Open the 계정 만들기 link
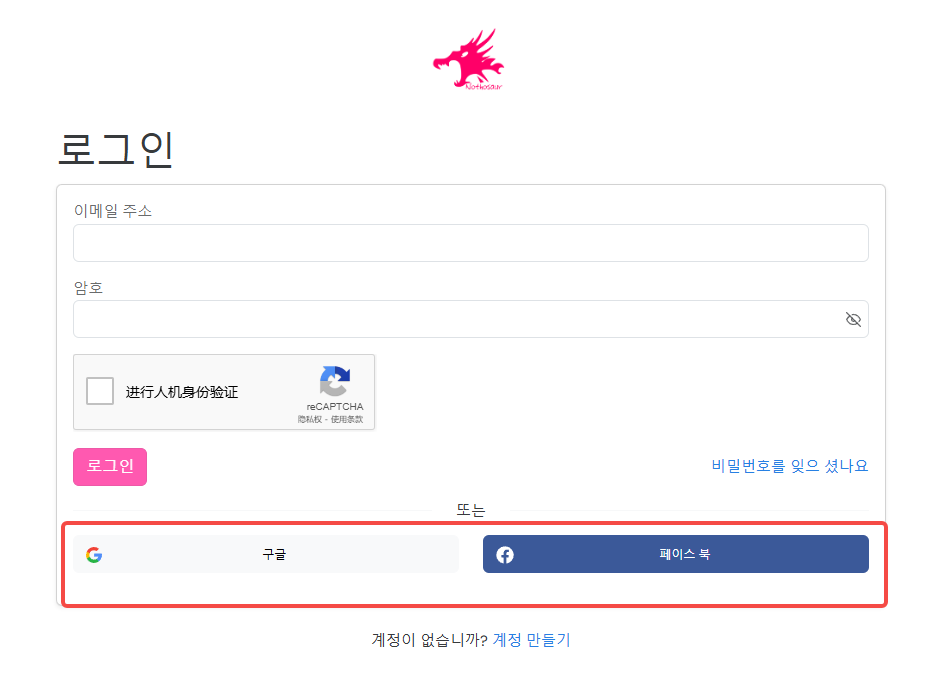The image size is (936, 676). pyautogui.click(x=531, y=640)
